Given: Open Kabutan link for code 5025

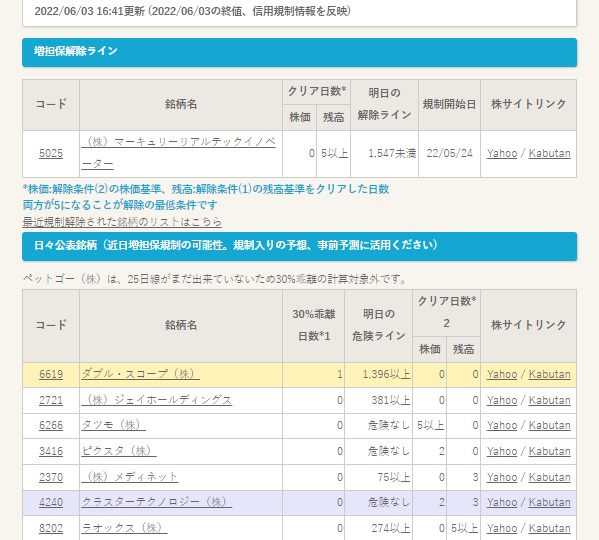Looking at the screenshot, I should 549,154.
